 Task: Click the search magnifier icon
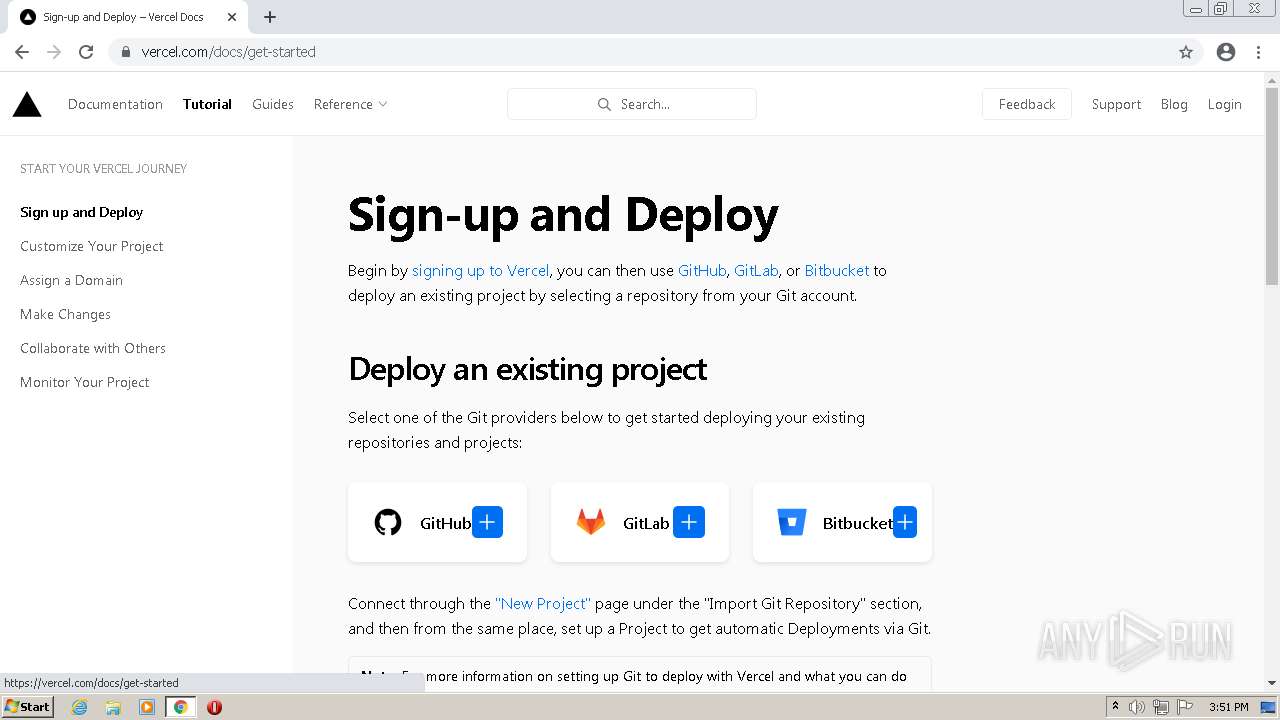(x=604, y=104)
